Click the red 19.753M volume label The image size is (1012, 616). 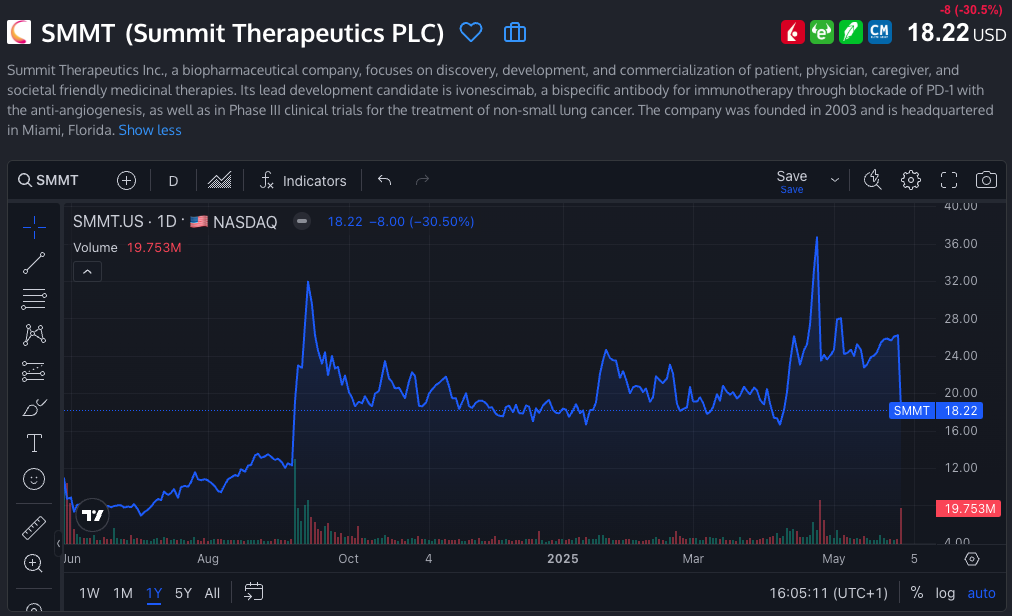click(969, 509)
